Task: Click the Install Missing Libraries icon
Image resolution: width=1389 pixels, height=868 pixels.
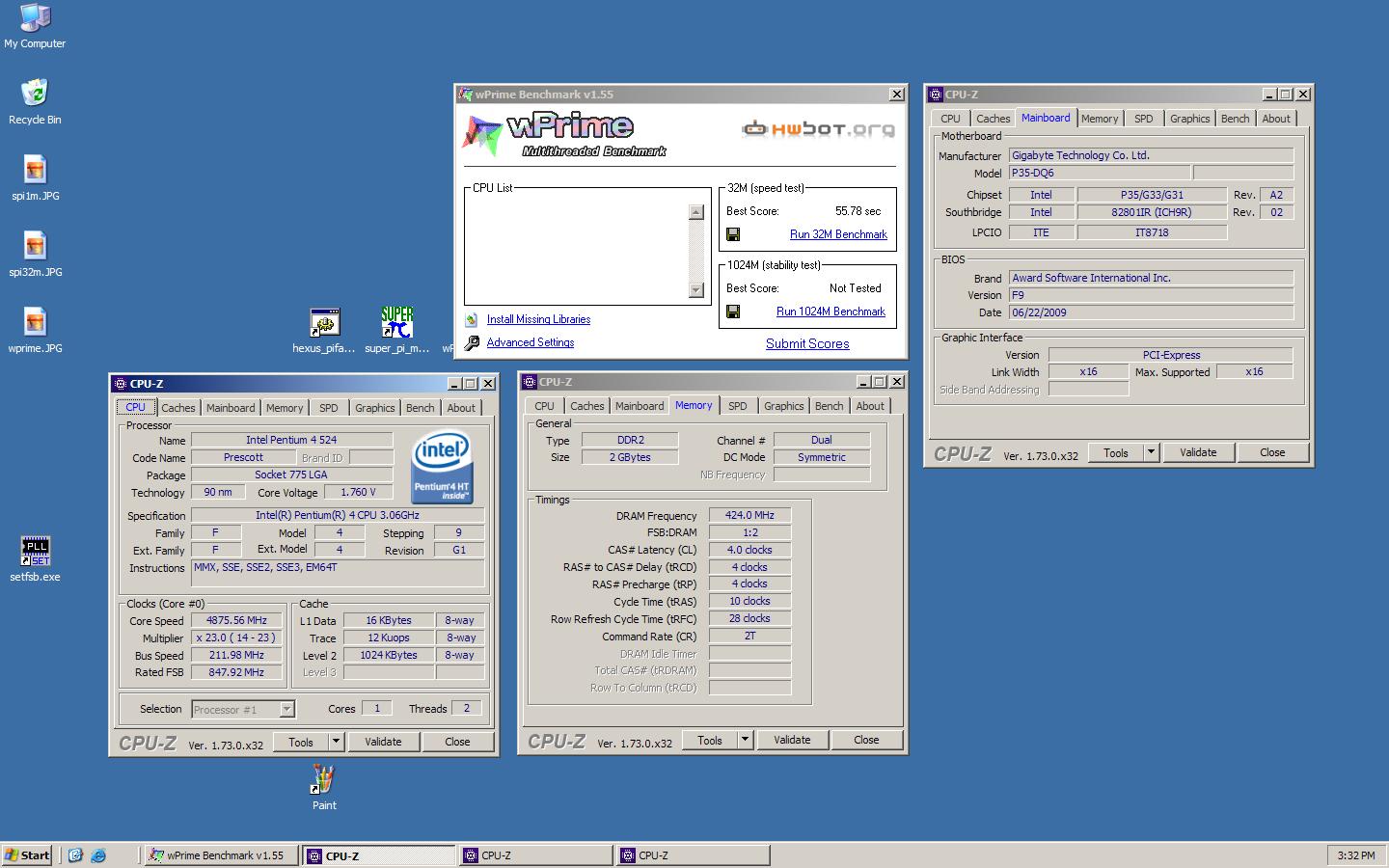Action: click(471, 319)
